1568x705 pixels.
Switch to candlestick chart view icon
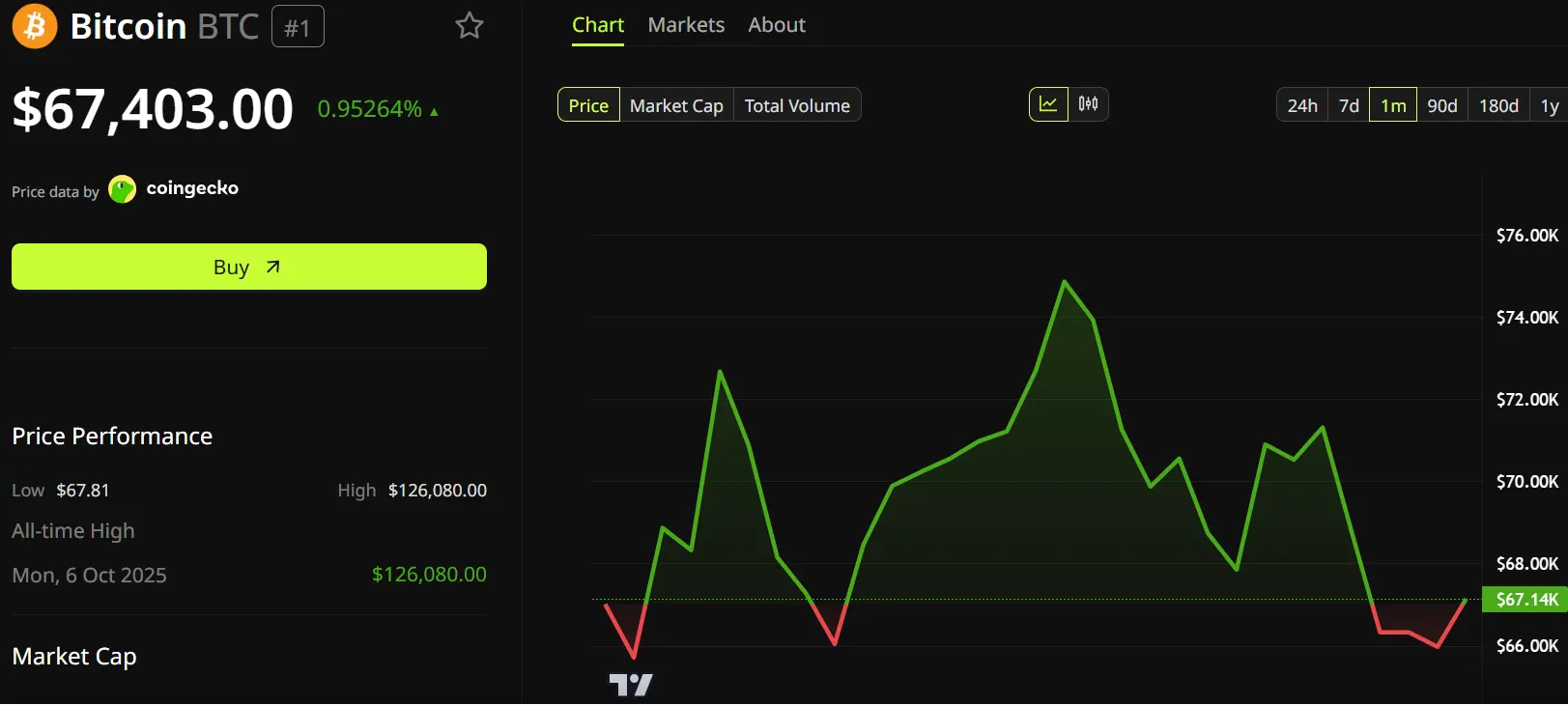click(1089, 104)
